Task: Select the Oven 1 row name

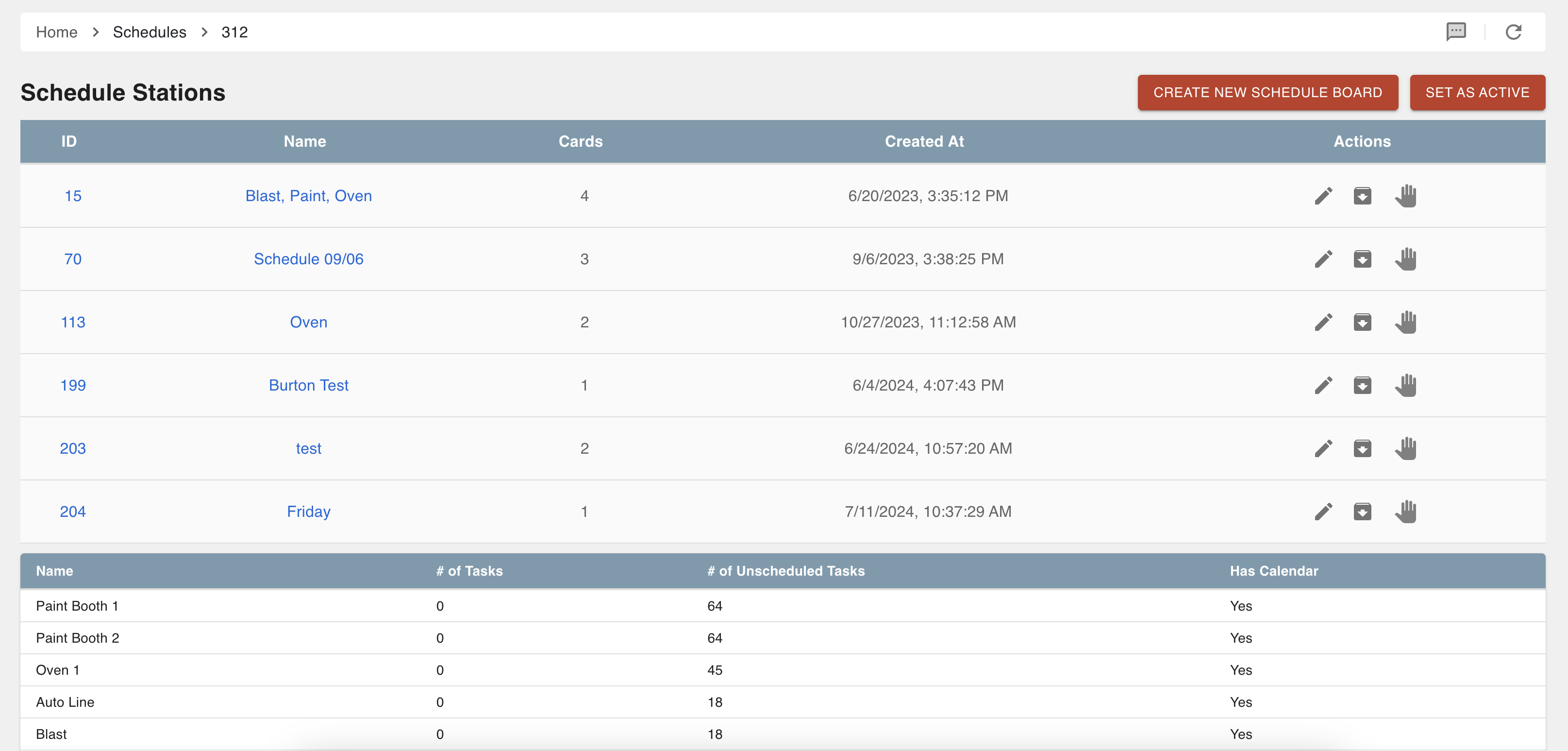Action: 58,670
